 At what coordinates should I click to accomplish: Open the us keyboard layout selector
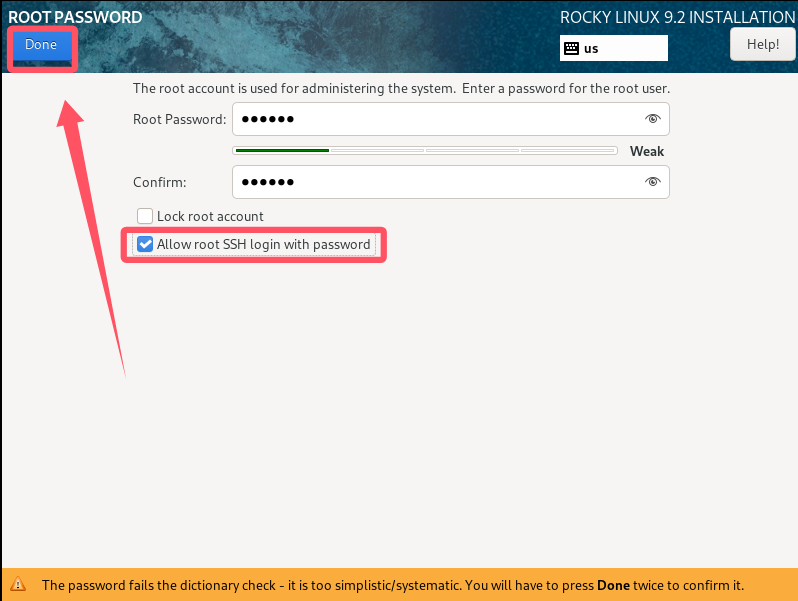coord(613,48)
